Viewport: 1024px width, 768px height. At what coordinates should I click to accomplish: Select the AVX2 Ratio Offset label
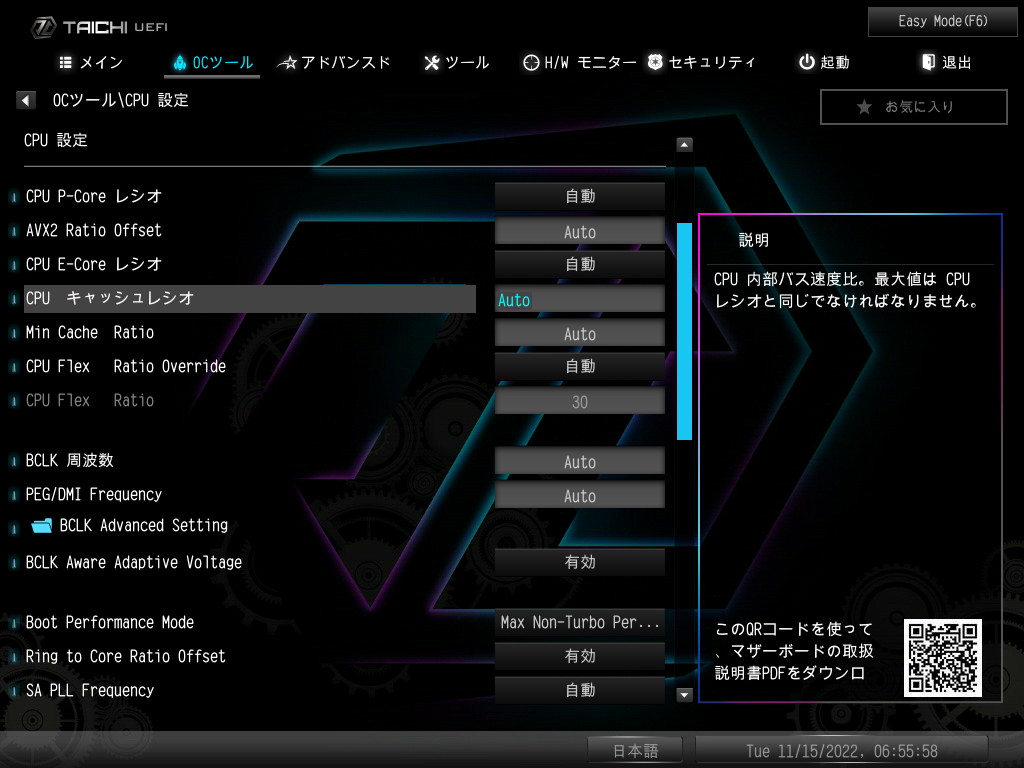pos(93,230)
